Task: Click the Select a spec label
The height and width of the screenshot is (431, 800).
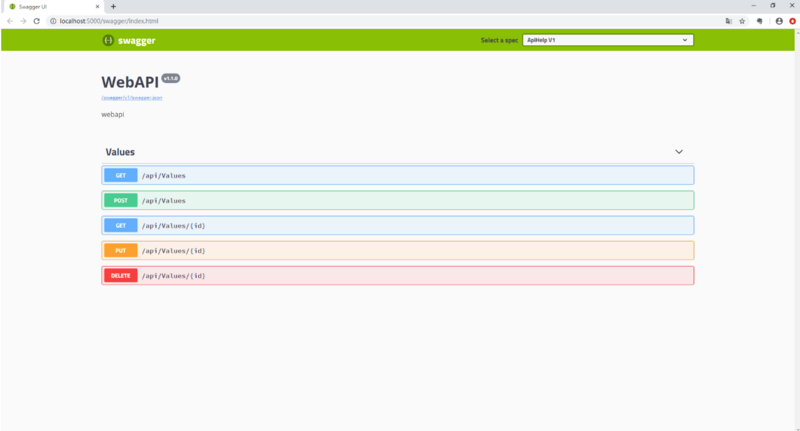Action: click(x=499, y=40)
